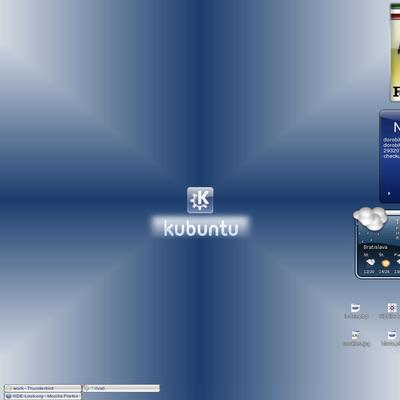Screen dimensions: 400x400
Task: Click the large cloud icon on weather widget
Action: point(370,218)
